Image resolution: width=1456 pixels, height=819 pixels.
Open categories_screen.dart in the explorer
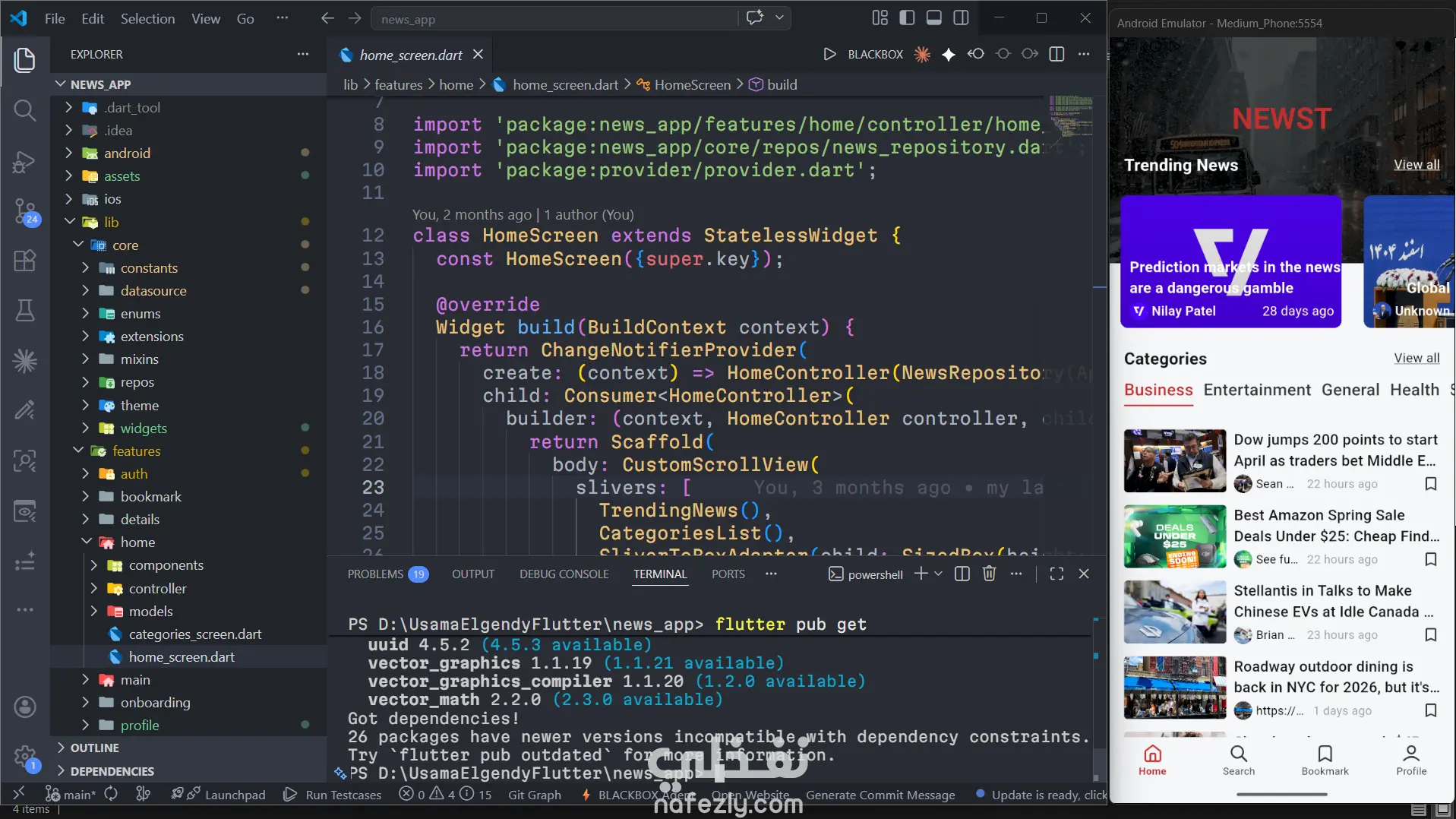(x=195, y=634)
